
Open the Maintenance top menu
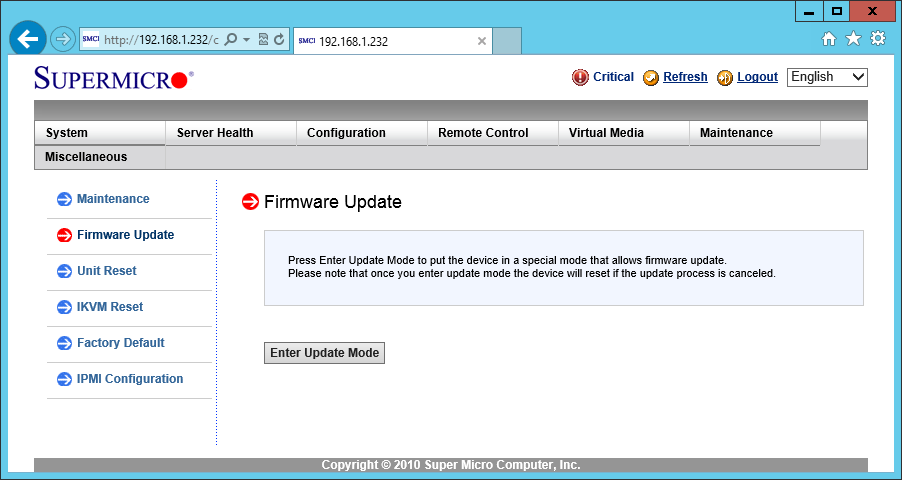click(x=755, y=133)
